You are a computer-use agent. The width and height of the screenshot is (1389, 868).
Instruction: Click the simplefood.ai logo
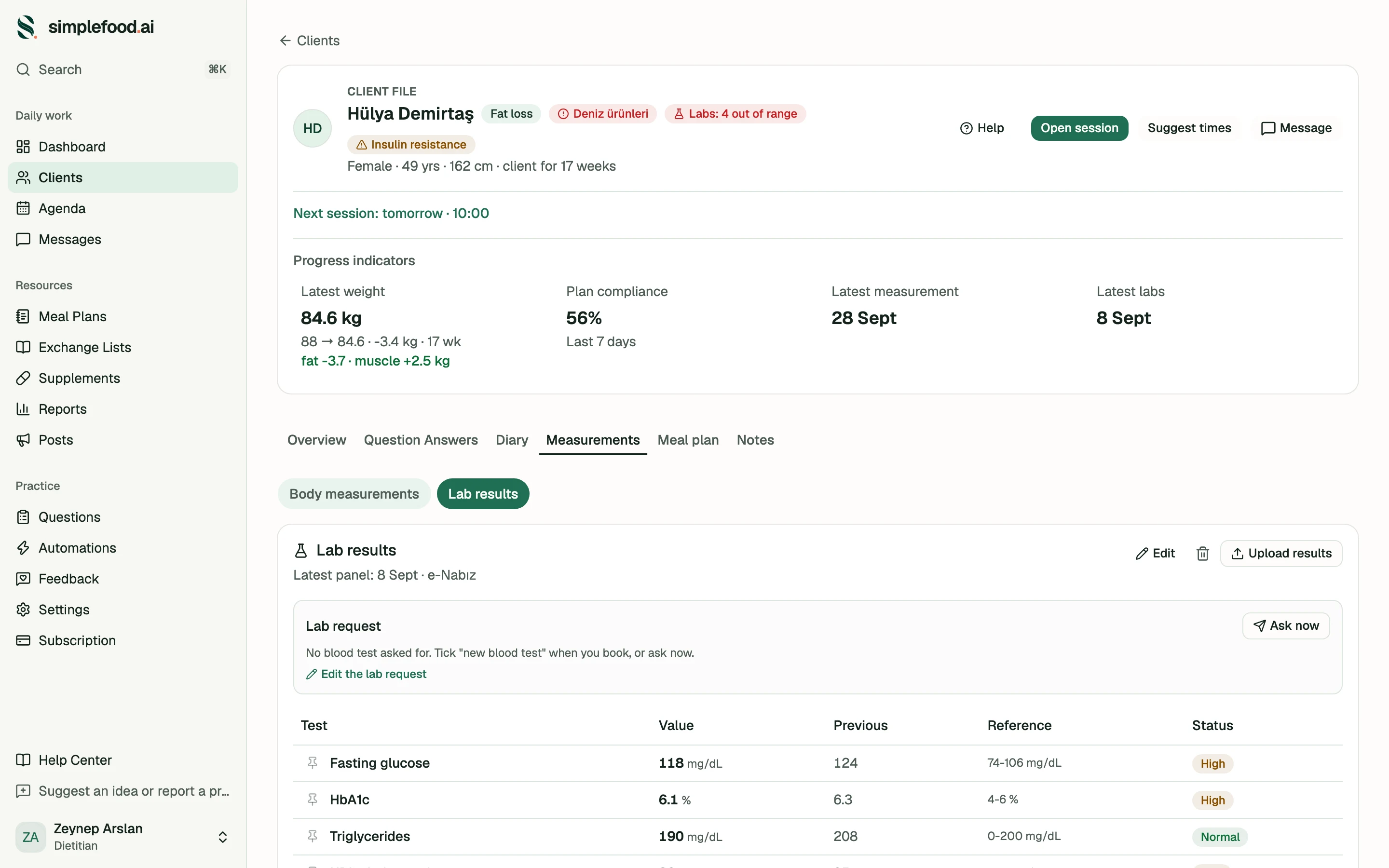[85, 27]
